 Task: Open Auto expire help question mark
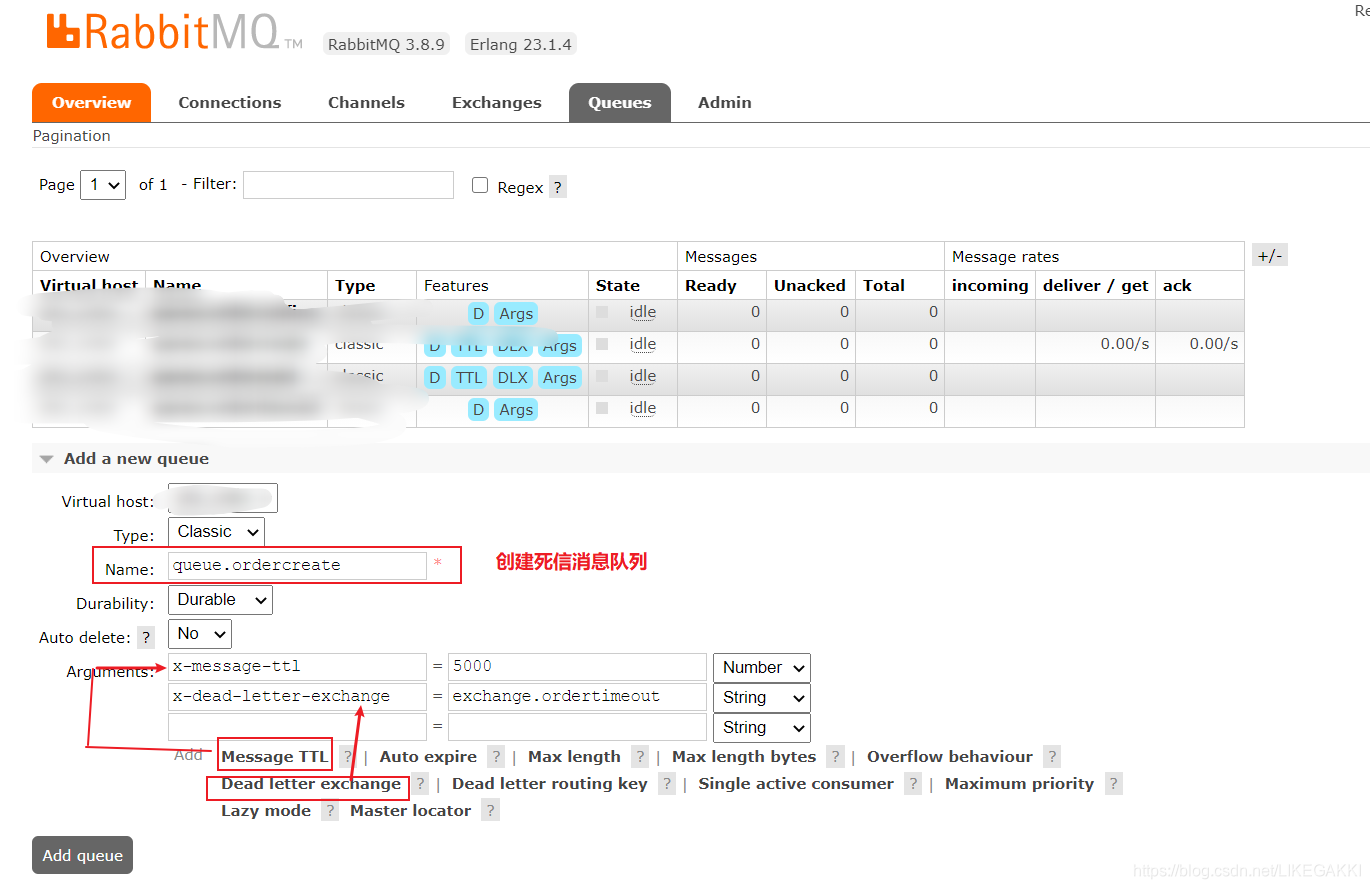point(496,757)
